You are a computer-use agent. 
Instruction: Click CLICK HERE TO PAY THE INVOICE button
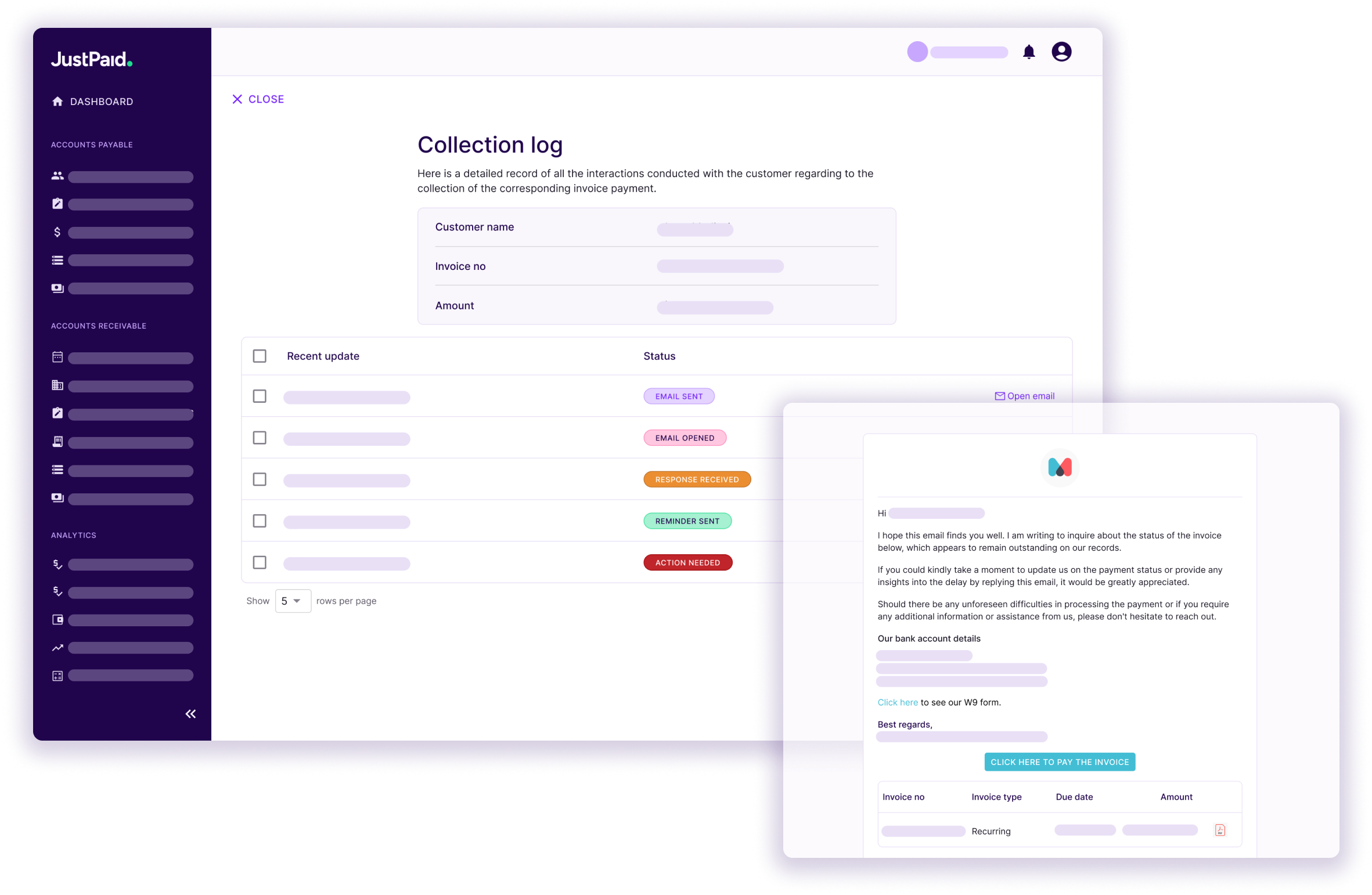coord(1059,762)
